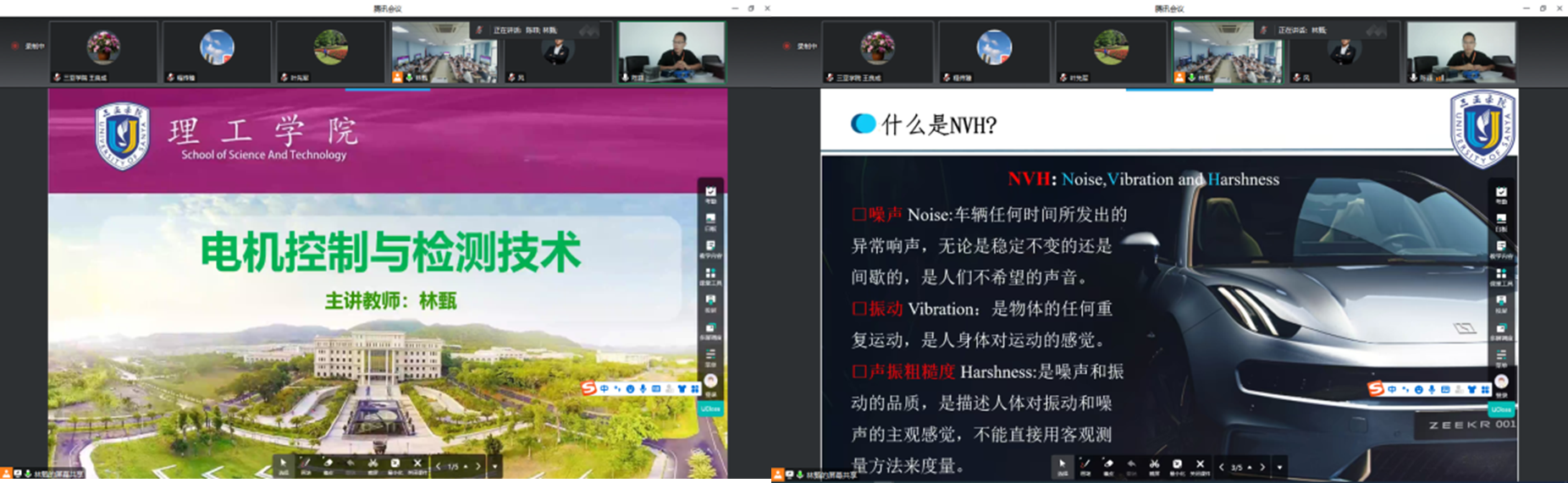
Task: Open class tools grid icon in left window sidebar
Action: tap(710, 276)
